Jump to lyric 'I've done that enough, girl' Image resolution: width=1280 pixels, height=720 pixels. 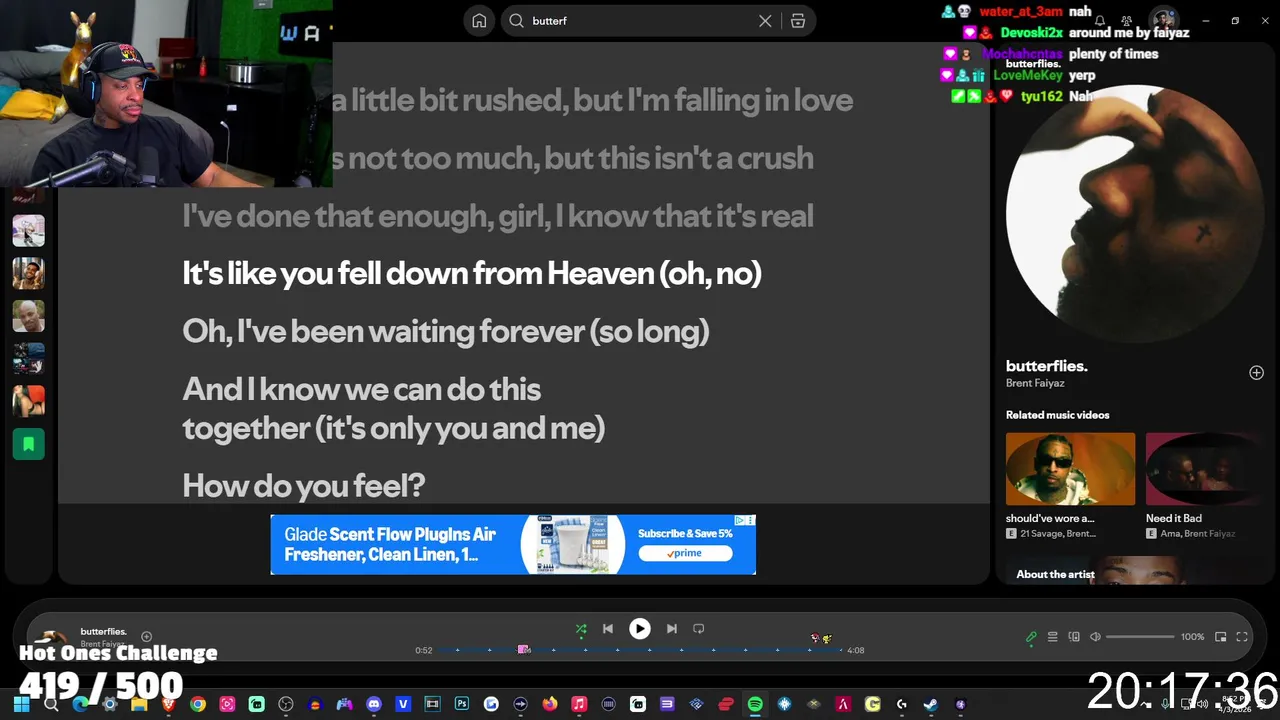498,216
